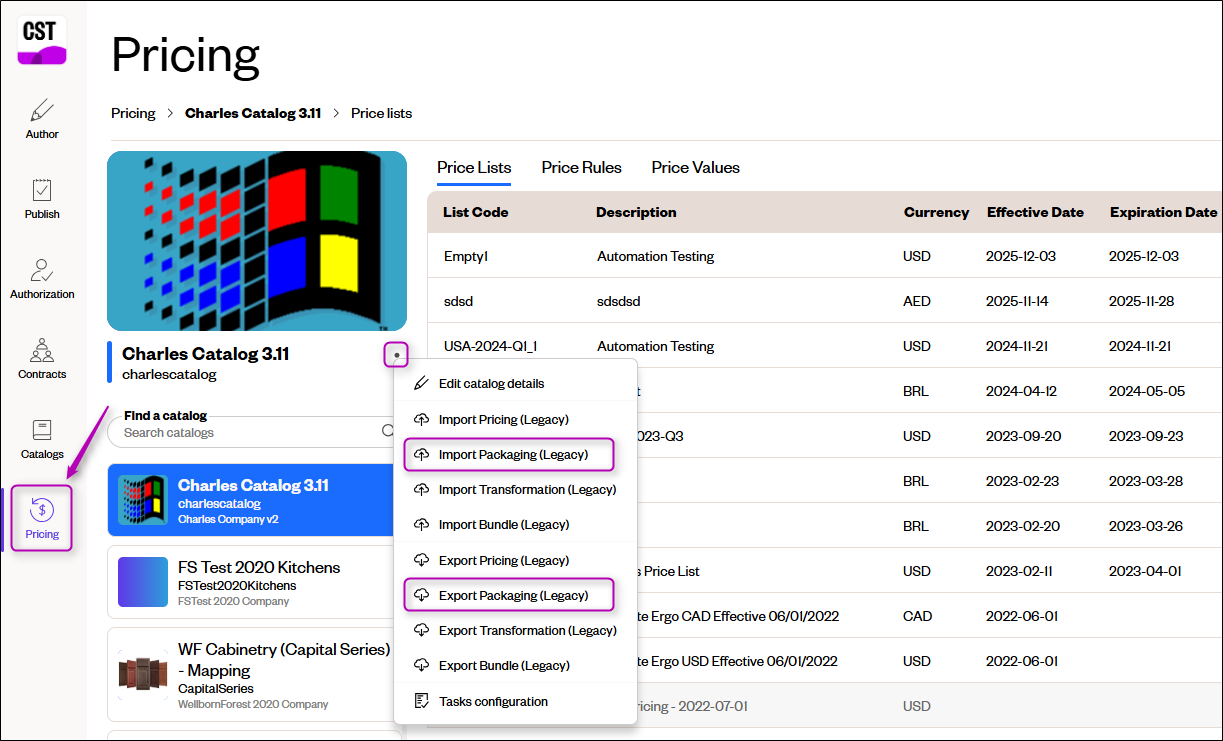Click the sdsd list code cell
The image size is (1223, 741).
click(459, 301)
